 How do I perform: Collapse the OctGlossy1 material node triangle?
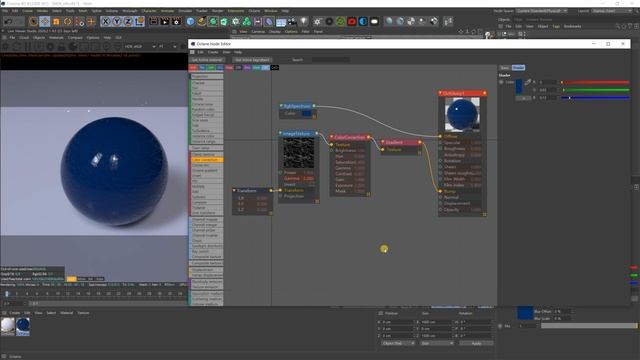[440, 93]
